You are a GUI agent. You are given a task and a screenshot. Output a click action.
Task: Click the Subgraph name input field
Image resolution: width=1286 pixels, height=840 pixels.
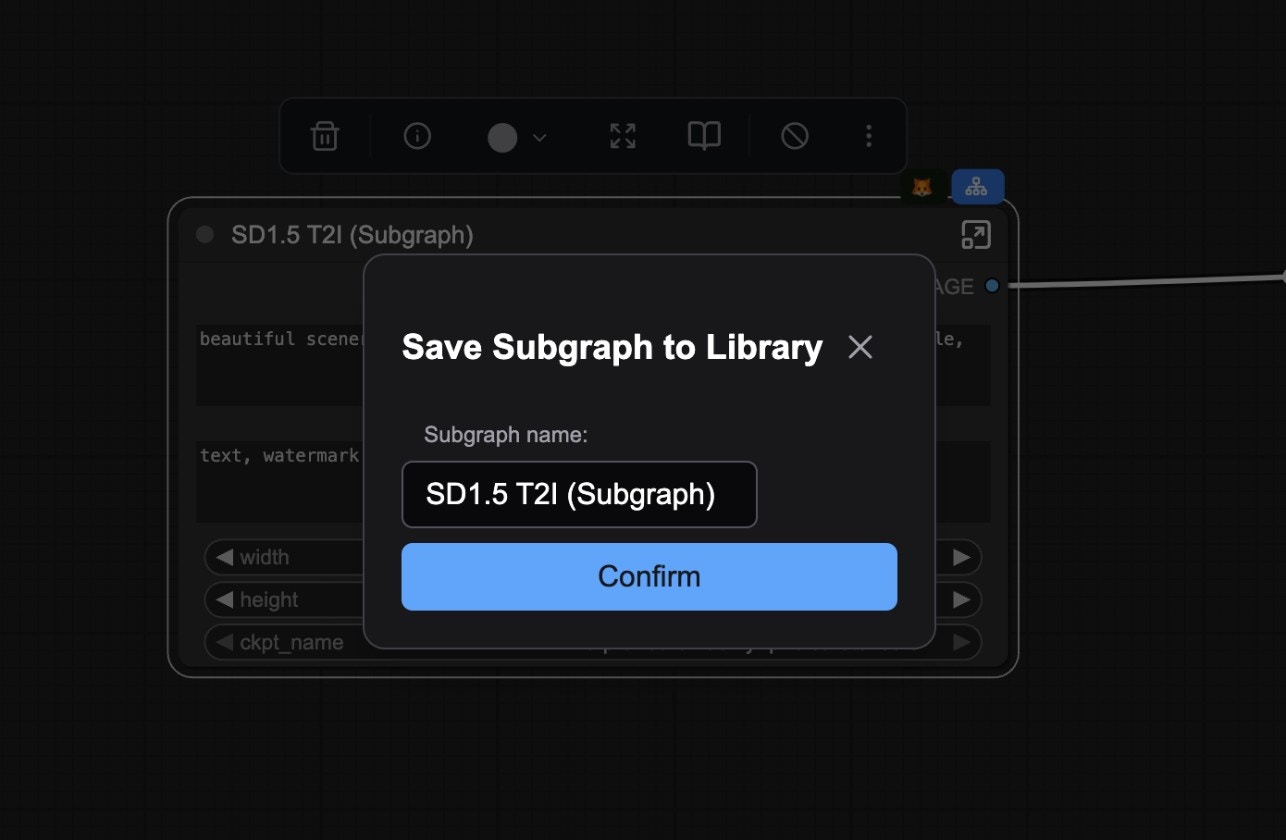(579, 494)
